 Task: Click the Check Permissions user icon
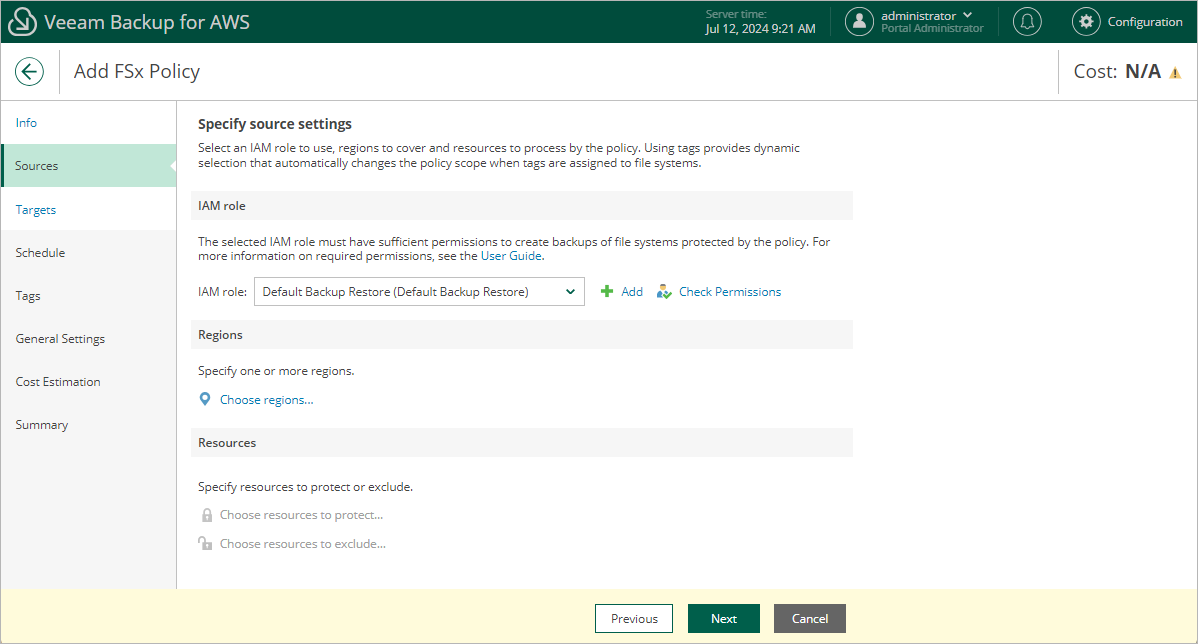click(664, 292)
